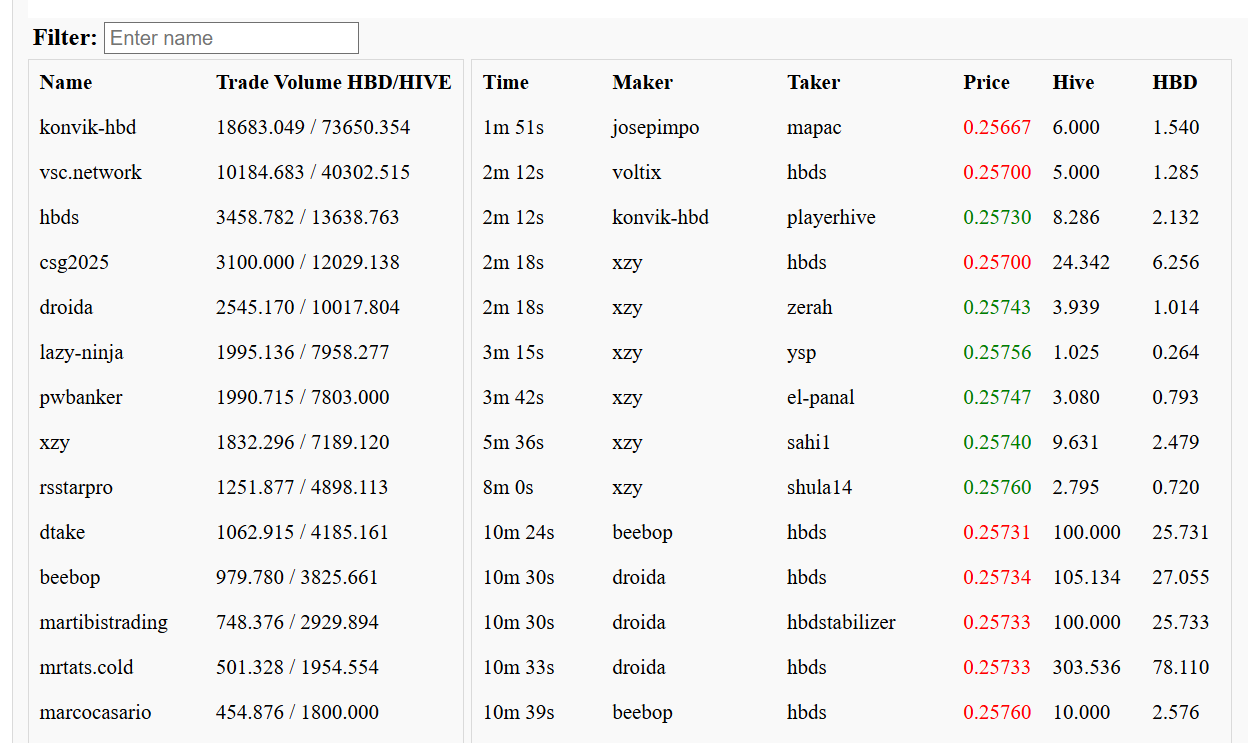
Task: Select pwbanker in the Name column
Action: tap(81, 398)
